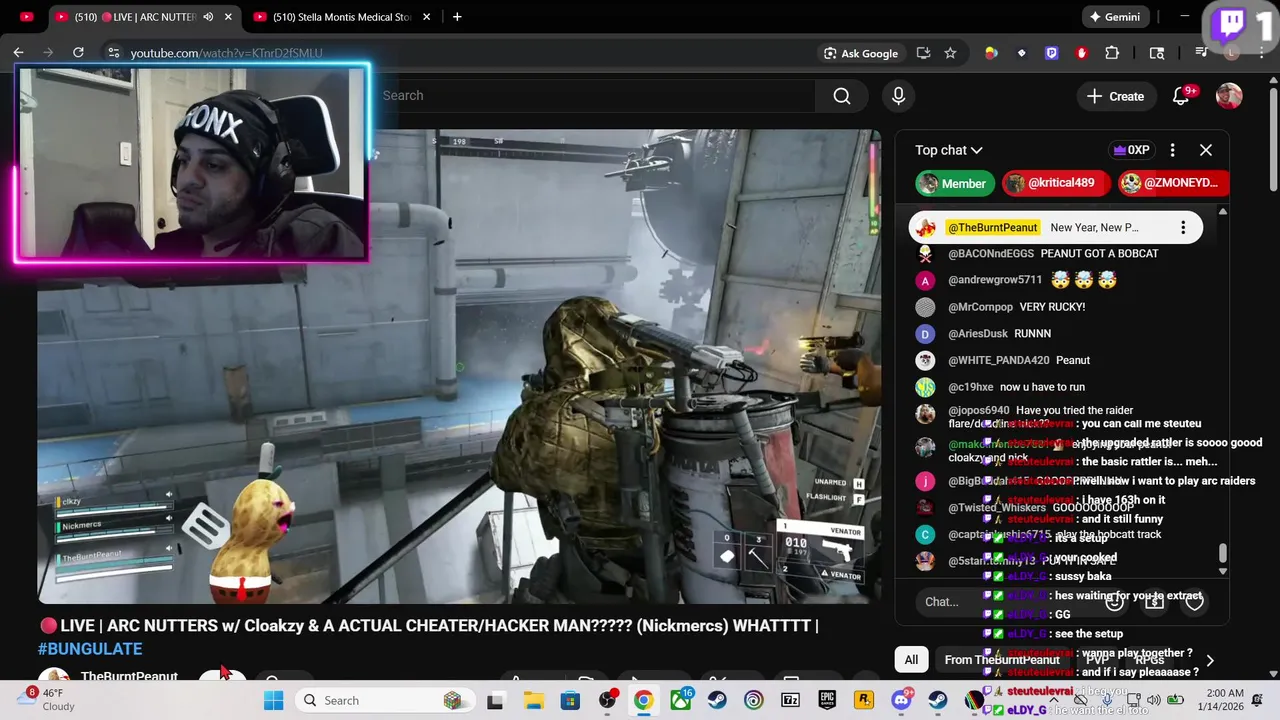Open the YouTube account avatar menu

point(1229,96)
